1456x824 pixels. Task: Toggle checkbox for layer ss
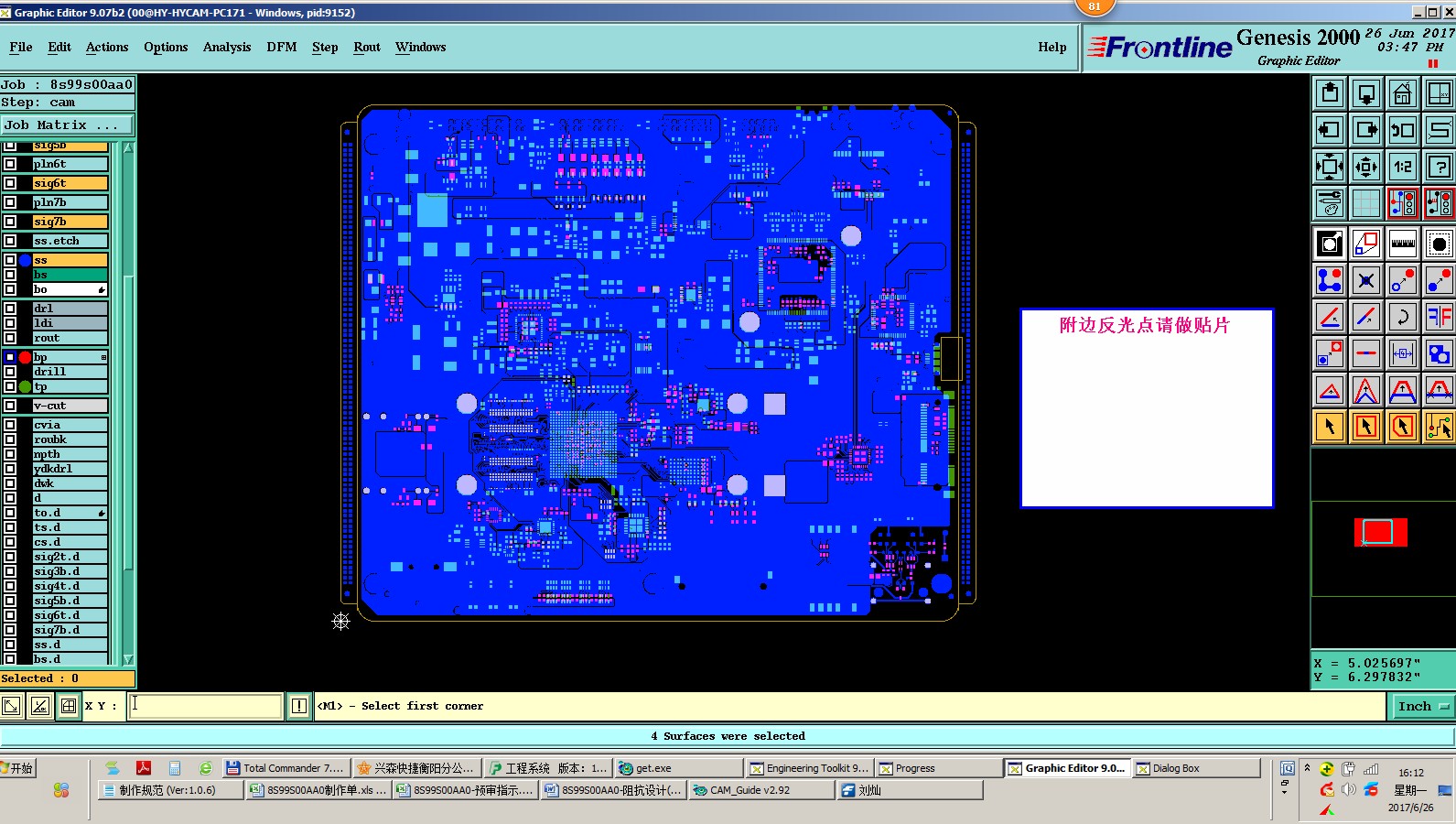click(10, 260)
